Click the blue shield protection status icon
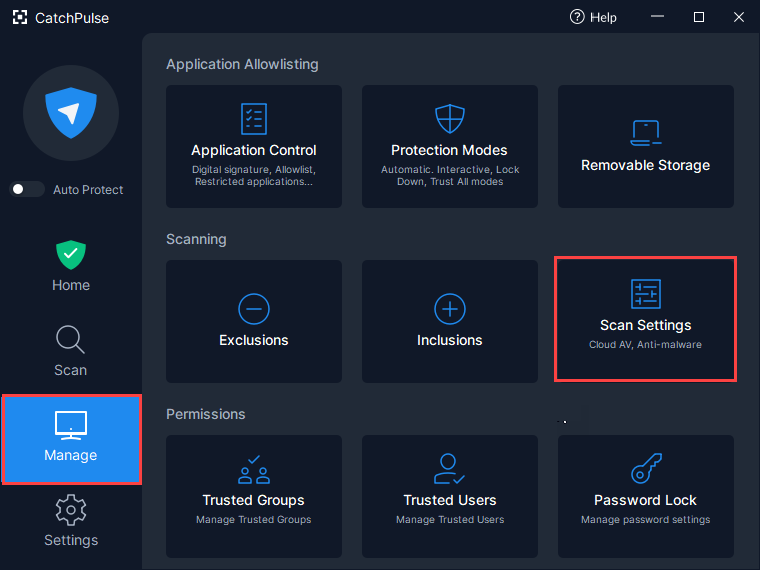This screenshot has height=570, width=760. (71, 113)
